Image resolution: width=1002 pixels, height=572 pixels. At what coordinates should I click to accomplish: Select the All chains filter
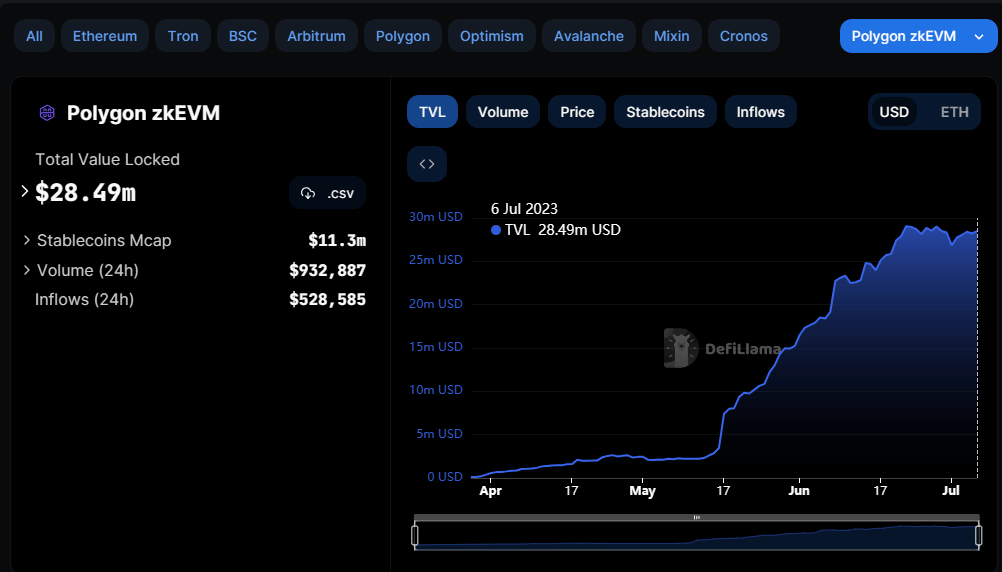pyautogui.click(x=35, y=36)
